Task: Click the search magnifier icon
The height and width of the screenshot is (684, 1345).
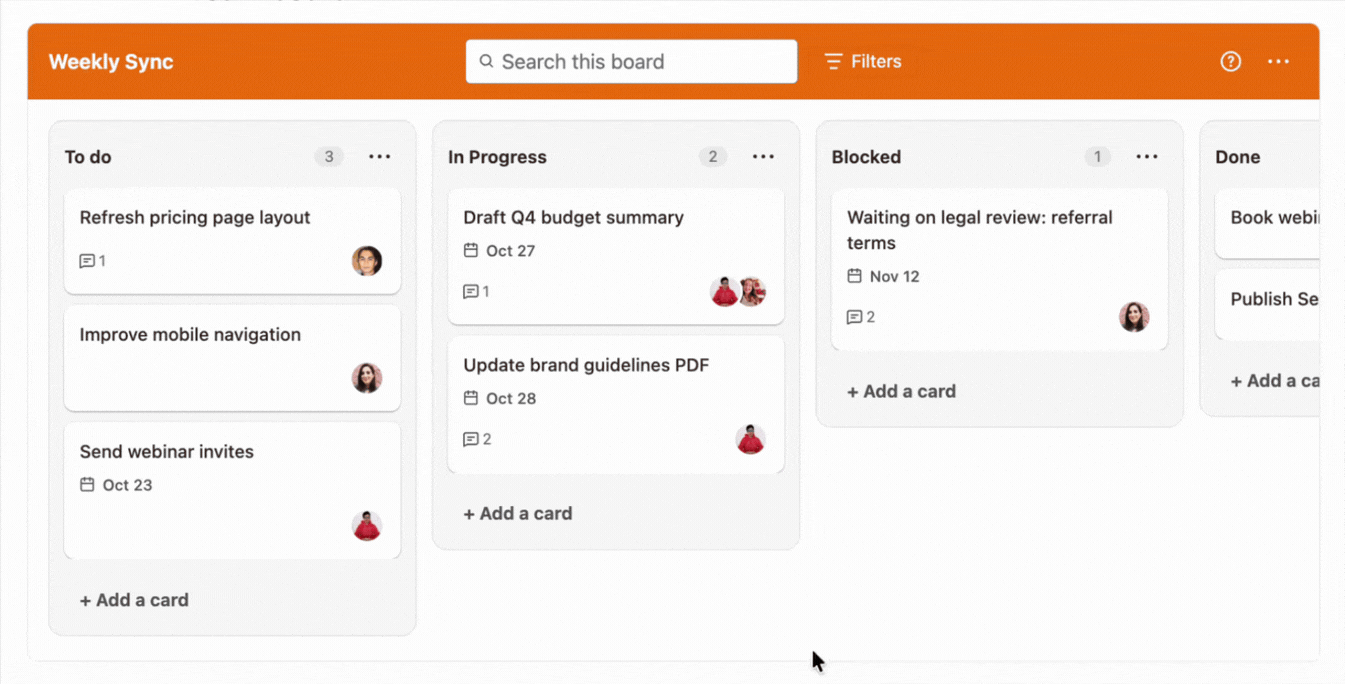Action: click(486, 62)
